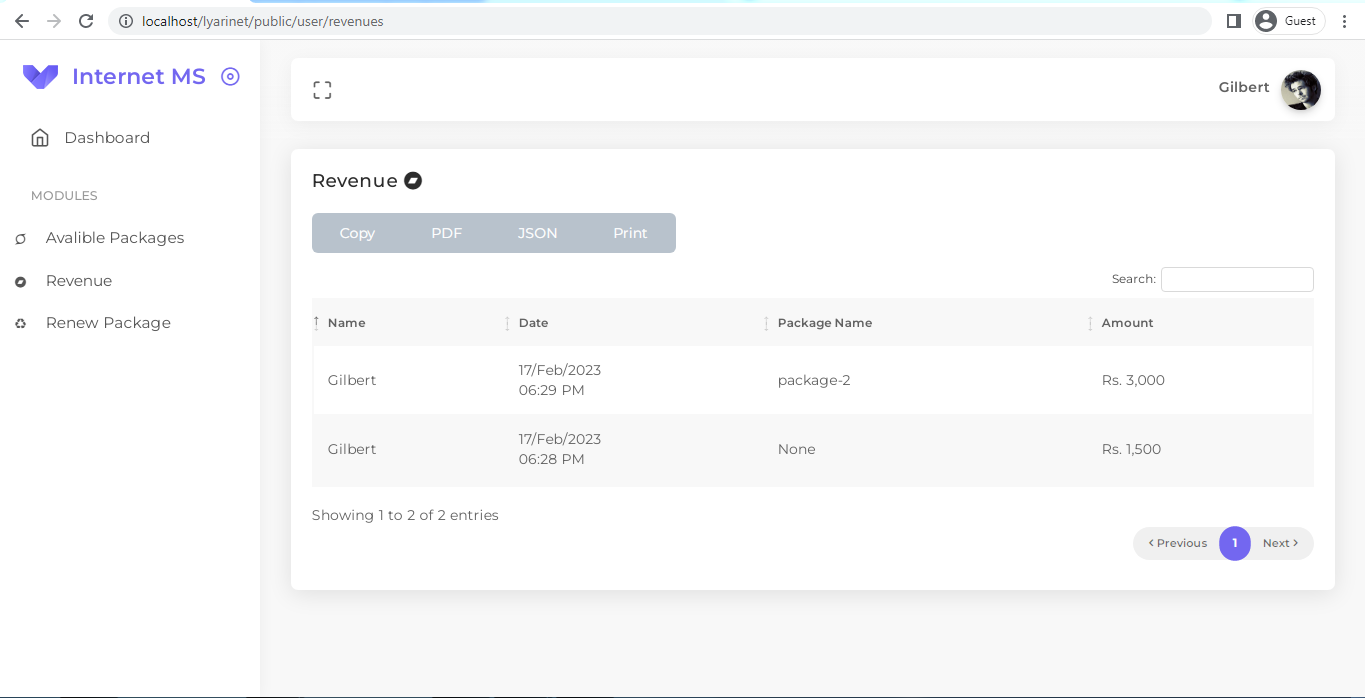
Task: Select Revenue under Modules
Action: 78,281
